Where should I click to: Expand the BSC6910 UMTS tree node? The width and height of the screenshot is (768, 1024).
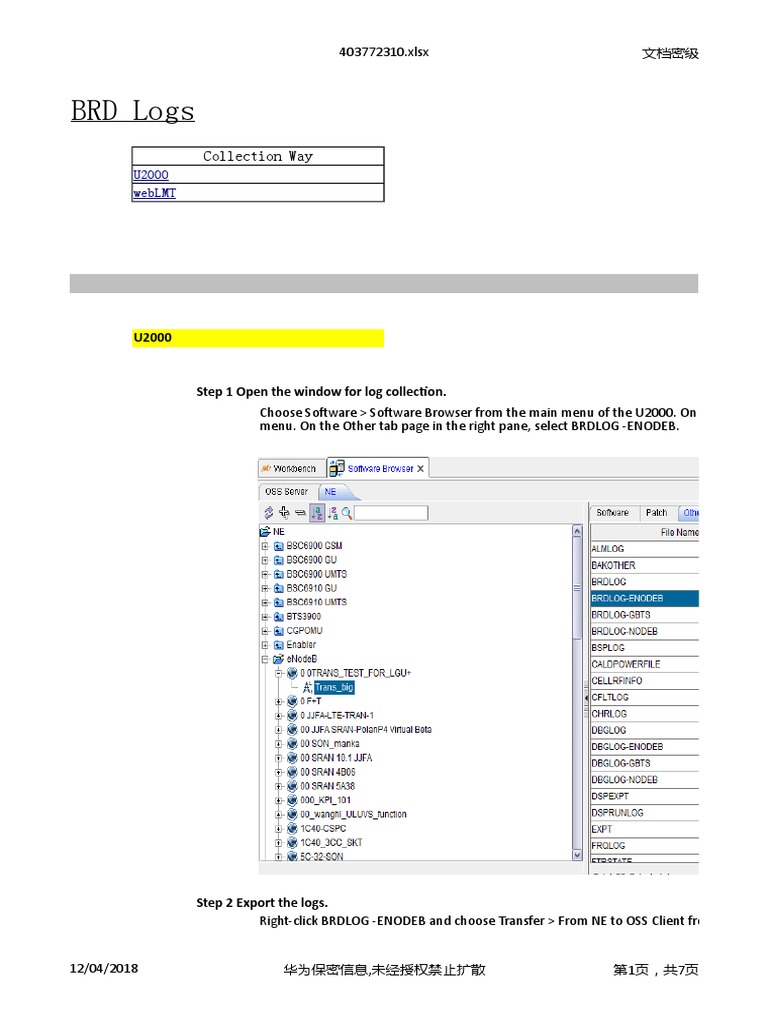[265, 602]
